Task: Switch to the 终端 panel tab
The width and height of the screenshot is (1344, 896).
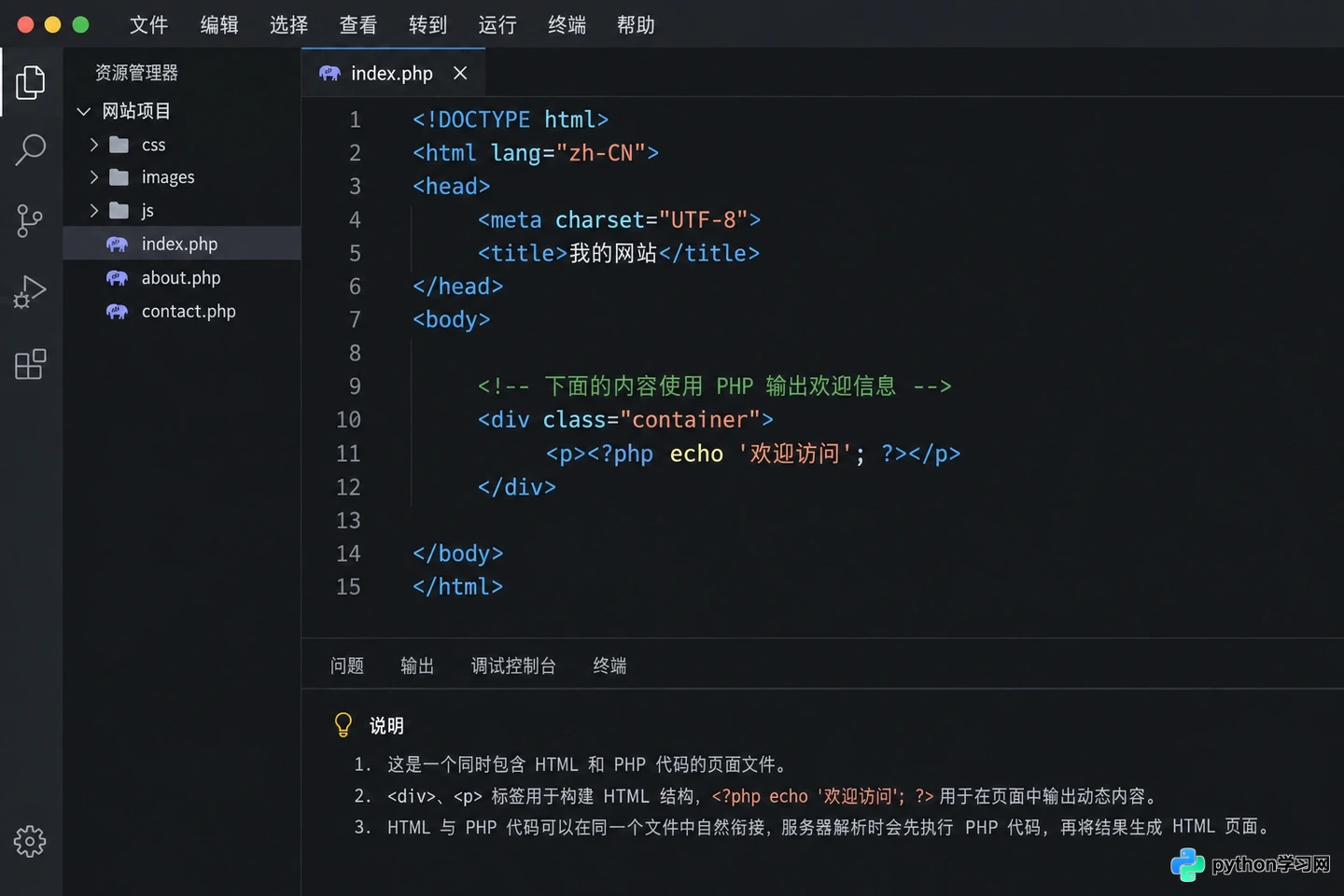Action: point(609,665)
